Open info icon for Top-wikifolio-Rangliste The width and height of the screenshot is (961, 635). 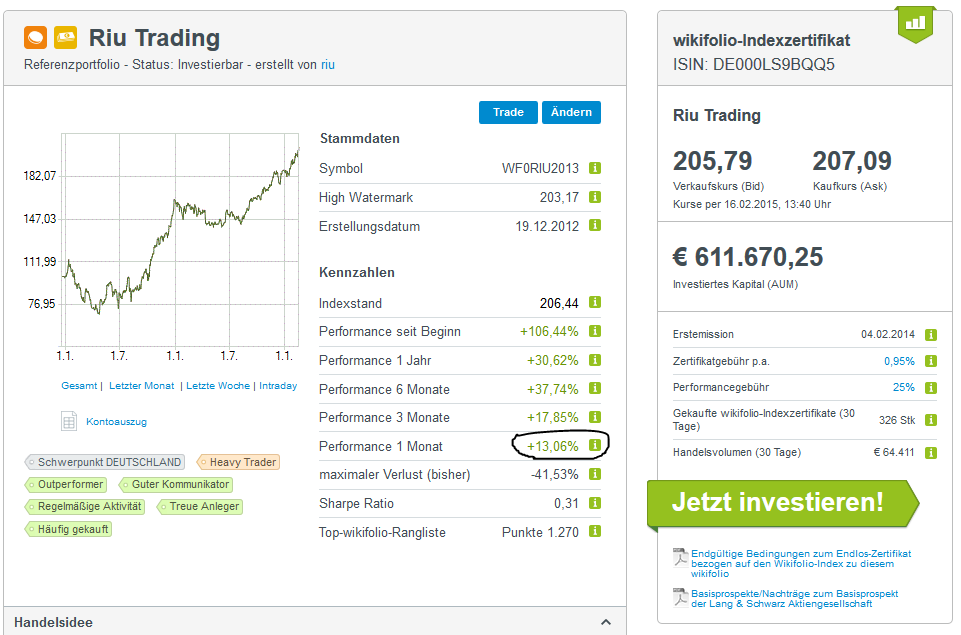(594, 531)
